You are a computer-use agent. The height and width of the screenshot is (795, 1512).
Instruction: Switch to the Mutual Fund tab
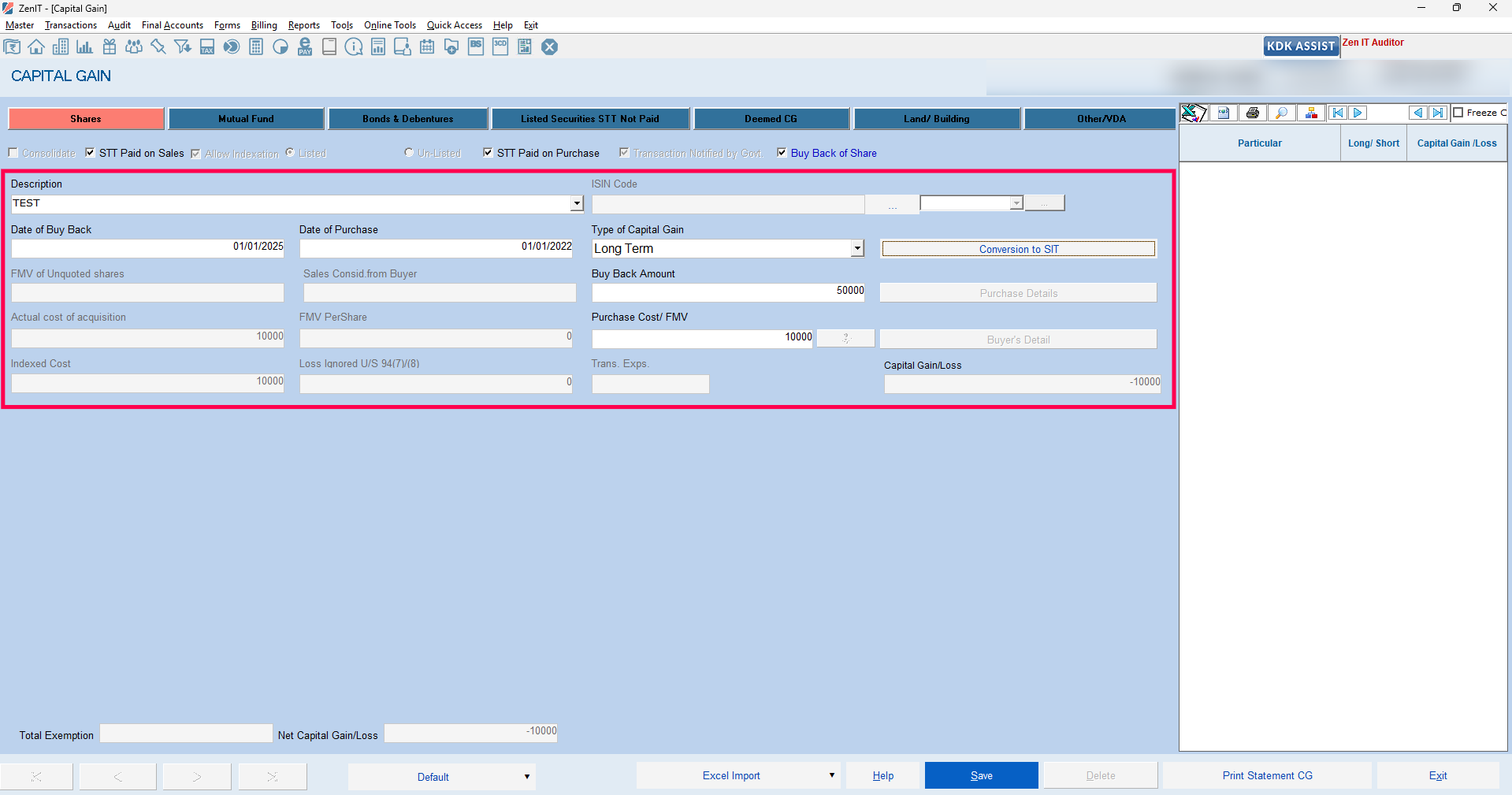coord(246,119)
